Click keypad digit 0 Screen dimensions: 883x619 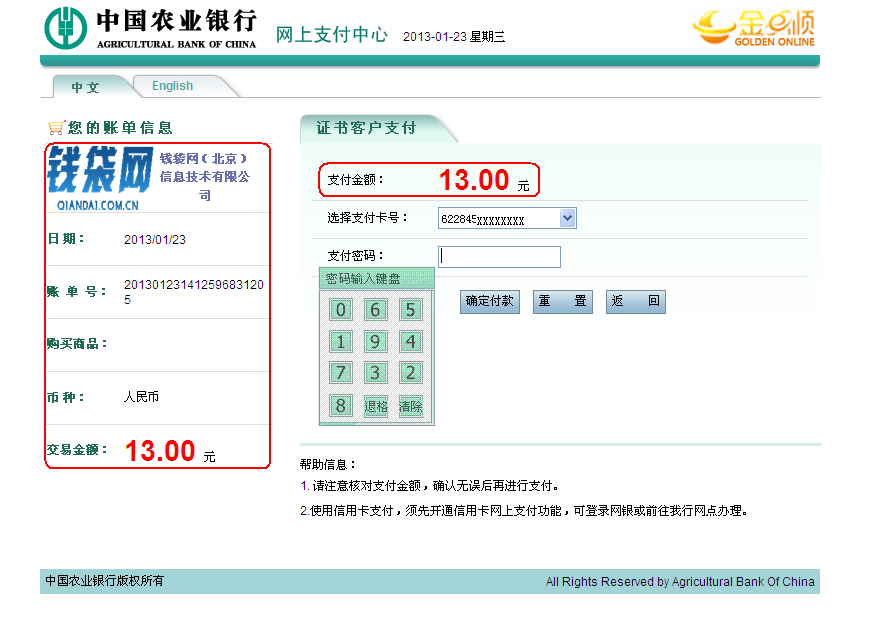341,310
